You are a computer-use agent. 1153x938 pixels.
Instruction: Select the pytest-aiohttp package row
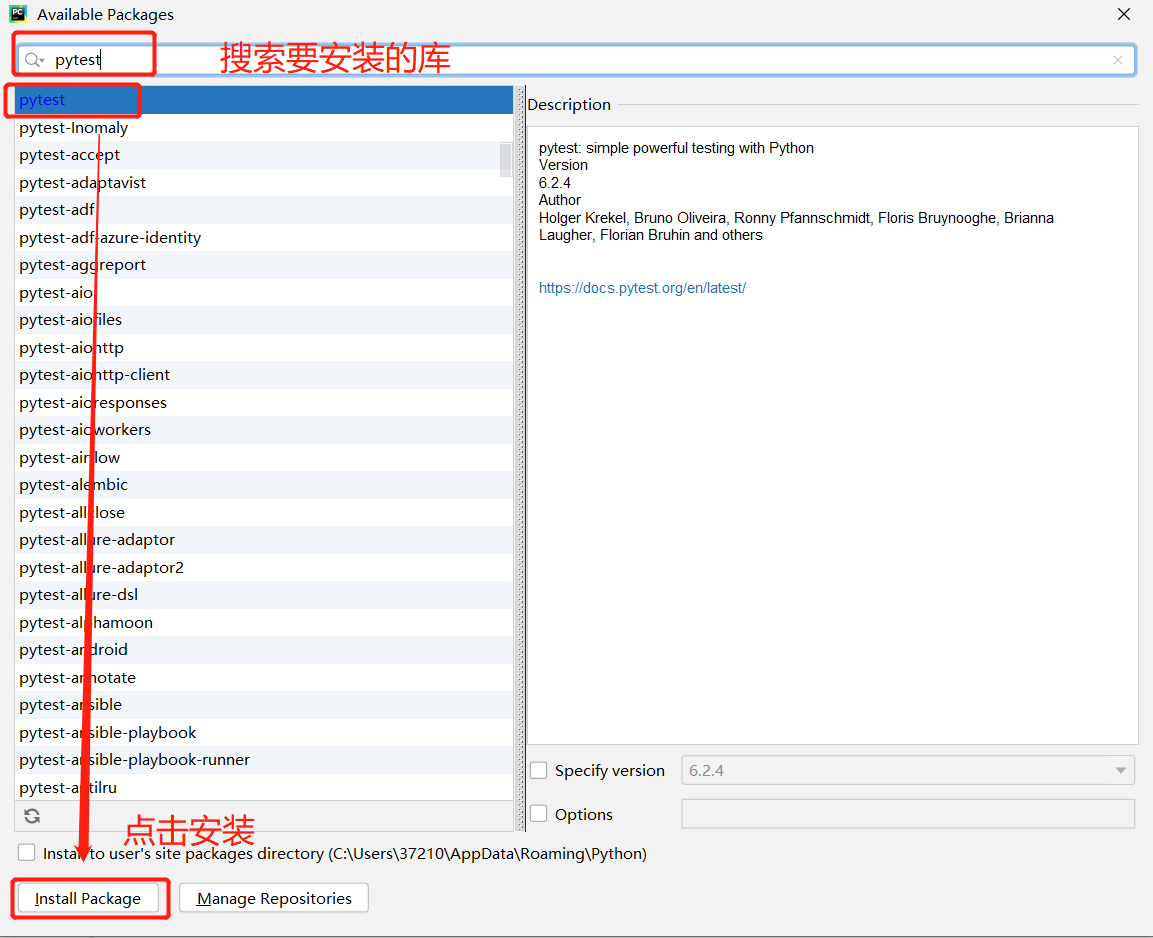tap(263, 348)
